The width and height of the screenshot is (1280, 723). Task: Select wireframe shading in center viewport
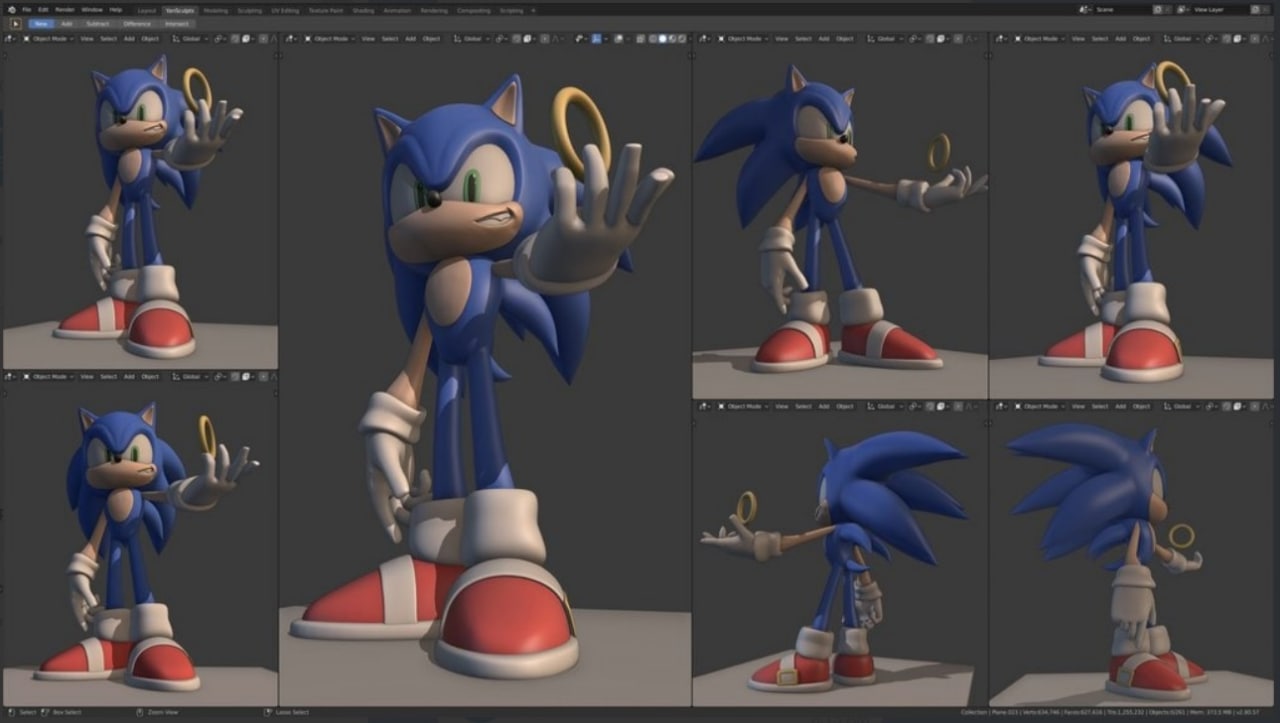click(652, 38)
